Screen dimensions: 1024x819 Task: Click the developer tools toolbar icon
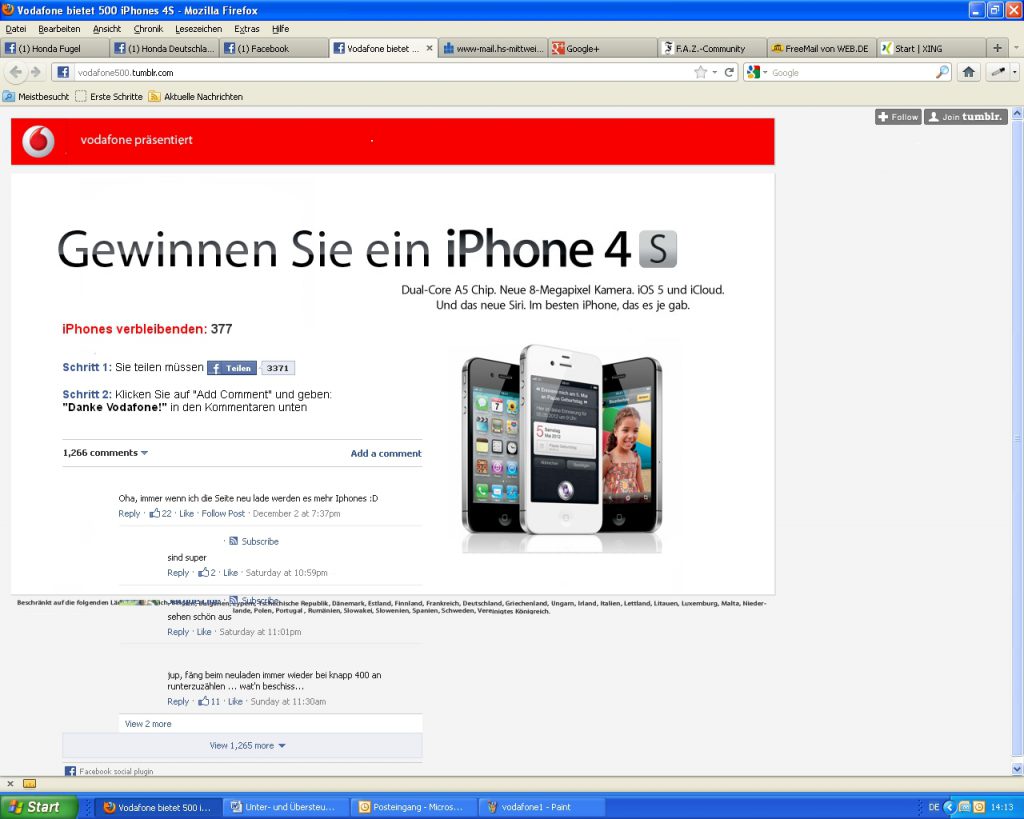998,72
